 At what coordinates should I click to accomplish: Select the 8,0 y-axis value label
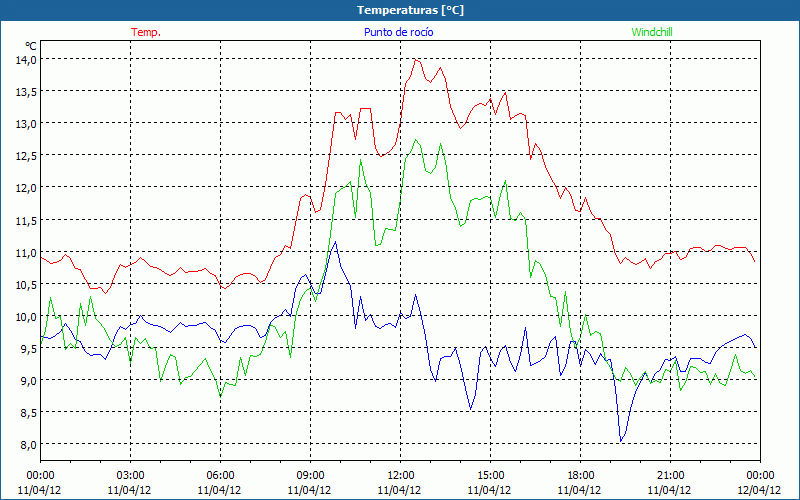[x=27, y=444]
